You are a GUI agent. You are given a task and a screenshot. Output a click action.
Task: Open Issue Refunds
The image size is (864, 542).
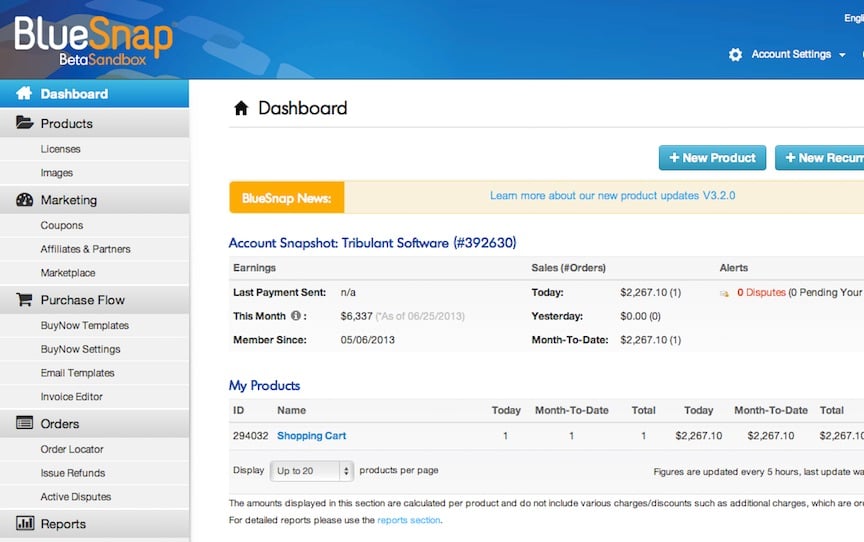pos(73,473)
